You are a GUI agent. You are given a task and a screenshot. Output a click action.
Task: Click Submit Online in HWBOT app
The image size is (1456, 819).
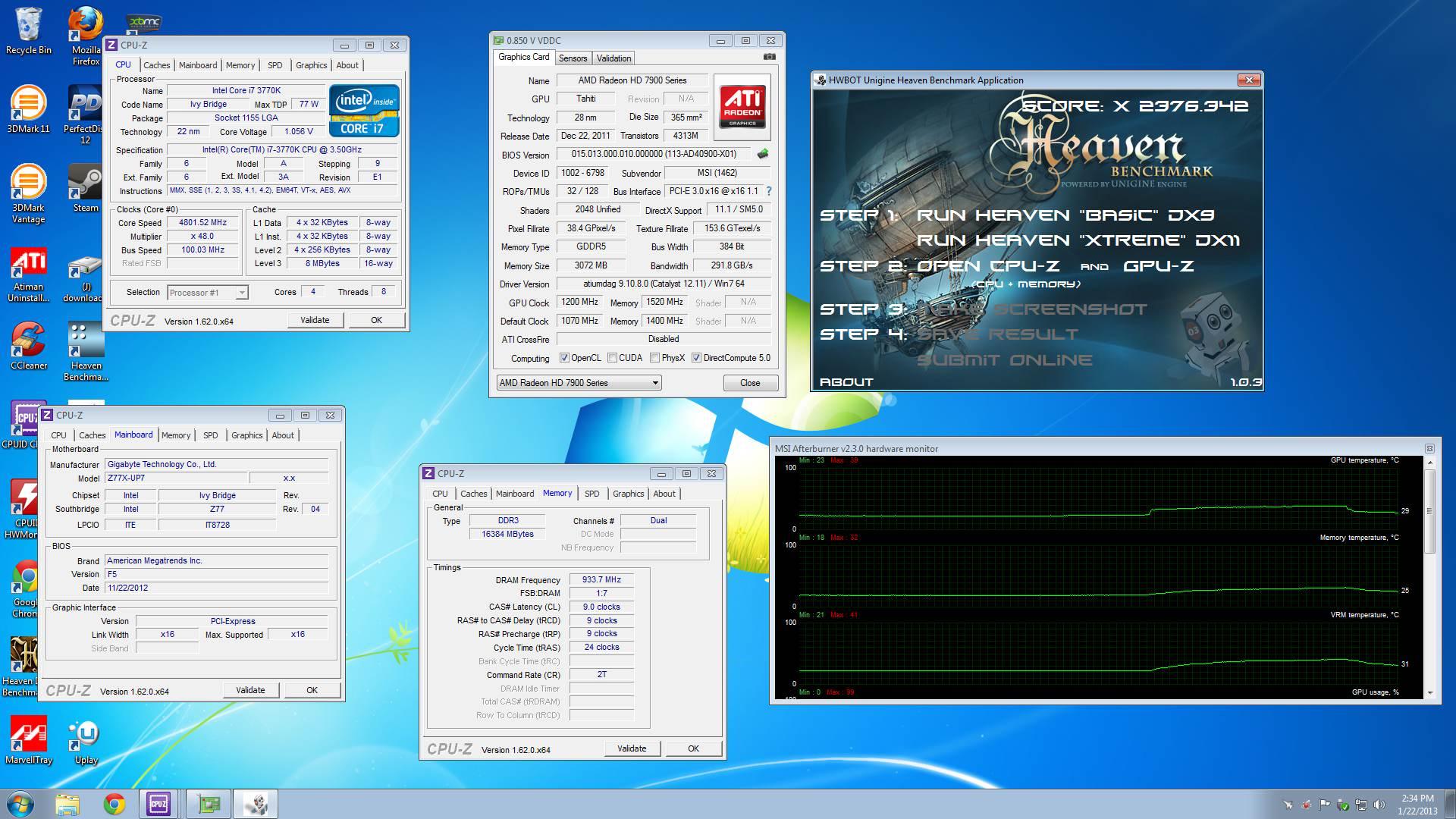[x=1005, y=360]
